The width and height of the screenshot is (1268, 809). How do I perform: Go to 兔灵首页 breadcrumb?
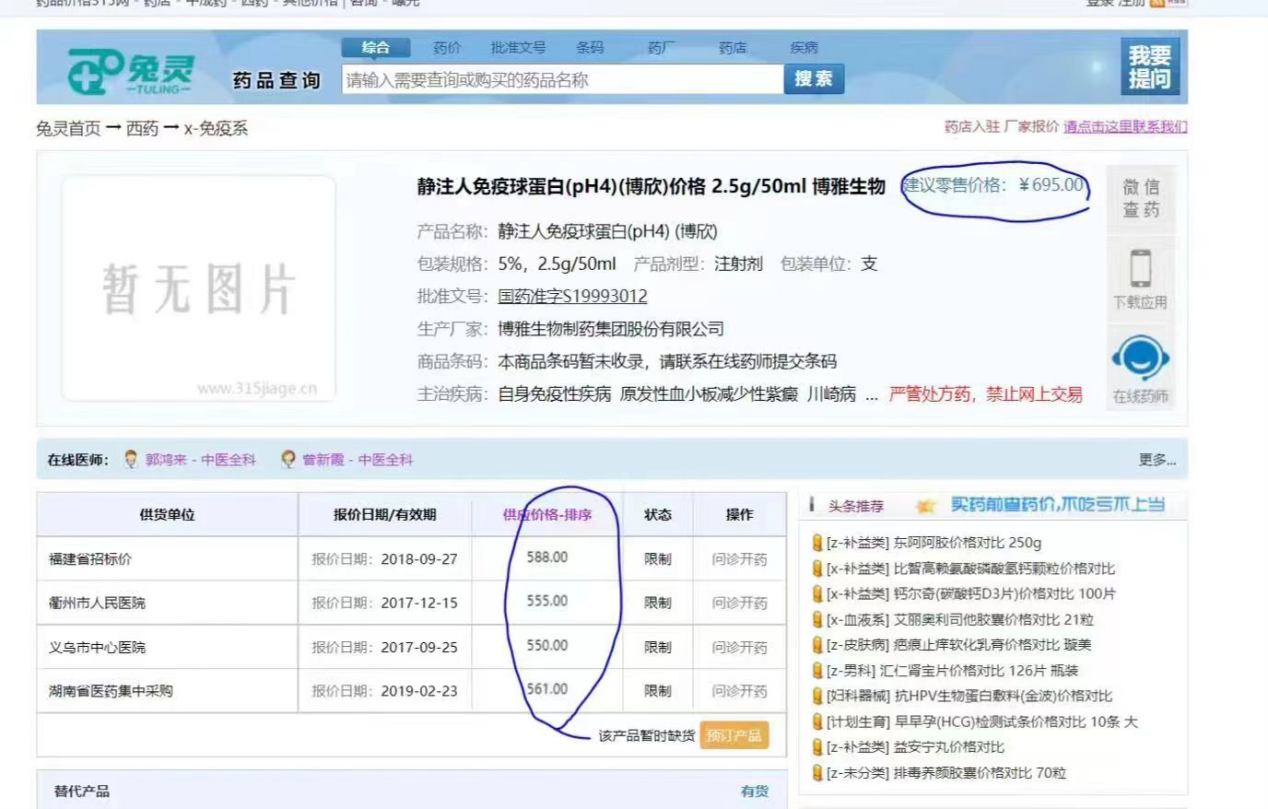point(68,128)
